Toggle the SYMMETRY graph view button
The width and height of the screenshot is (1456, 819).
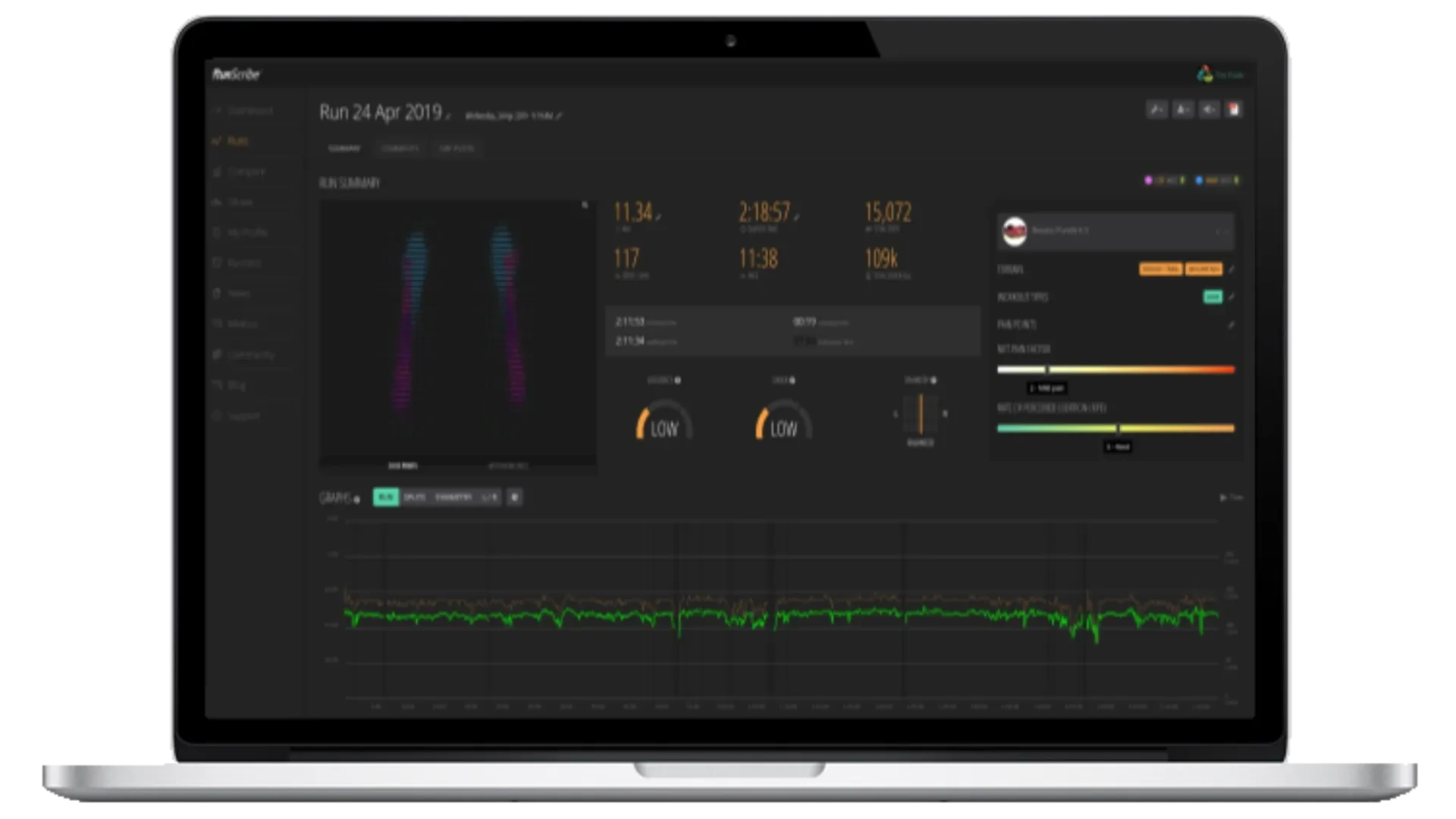click(453, 497)
